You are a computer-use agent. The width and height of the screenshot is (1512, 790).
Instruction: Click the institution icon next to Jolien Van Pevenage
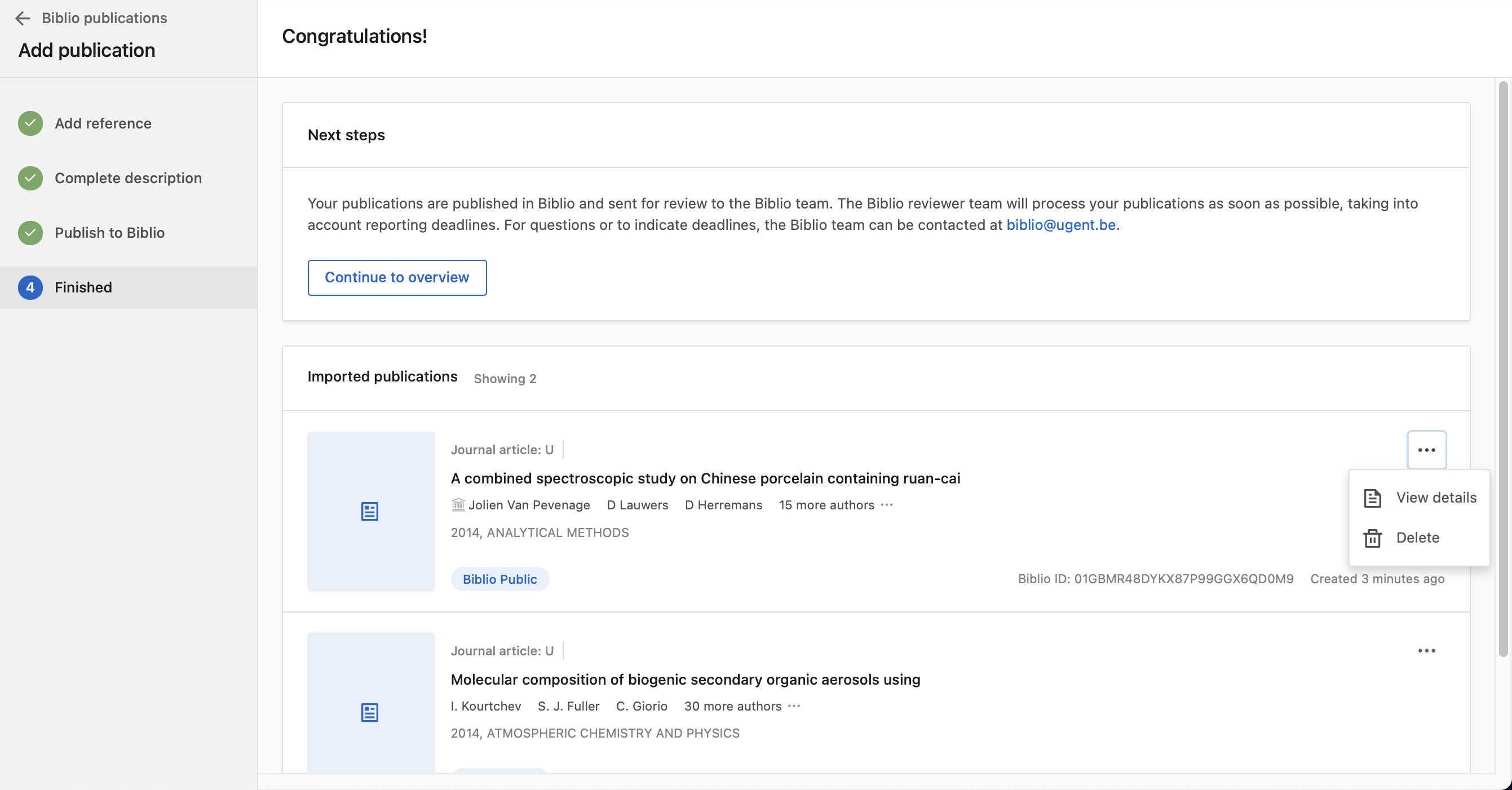(x=458, y=505)
